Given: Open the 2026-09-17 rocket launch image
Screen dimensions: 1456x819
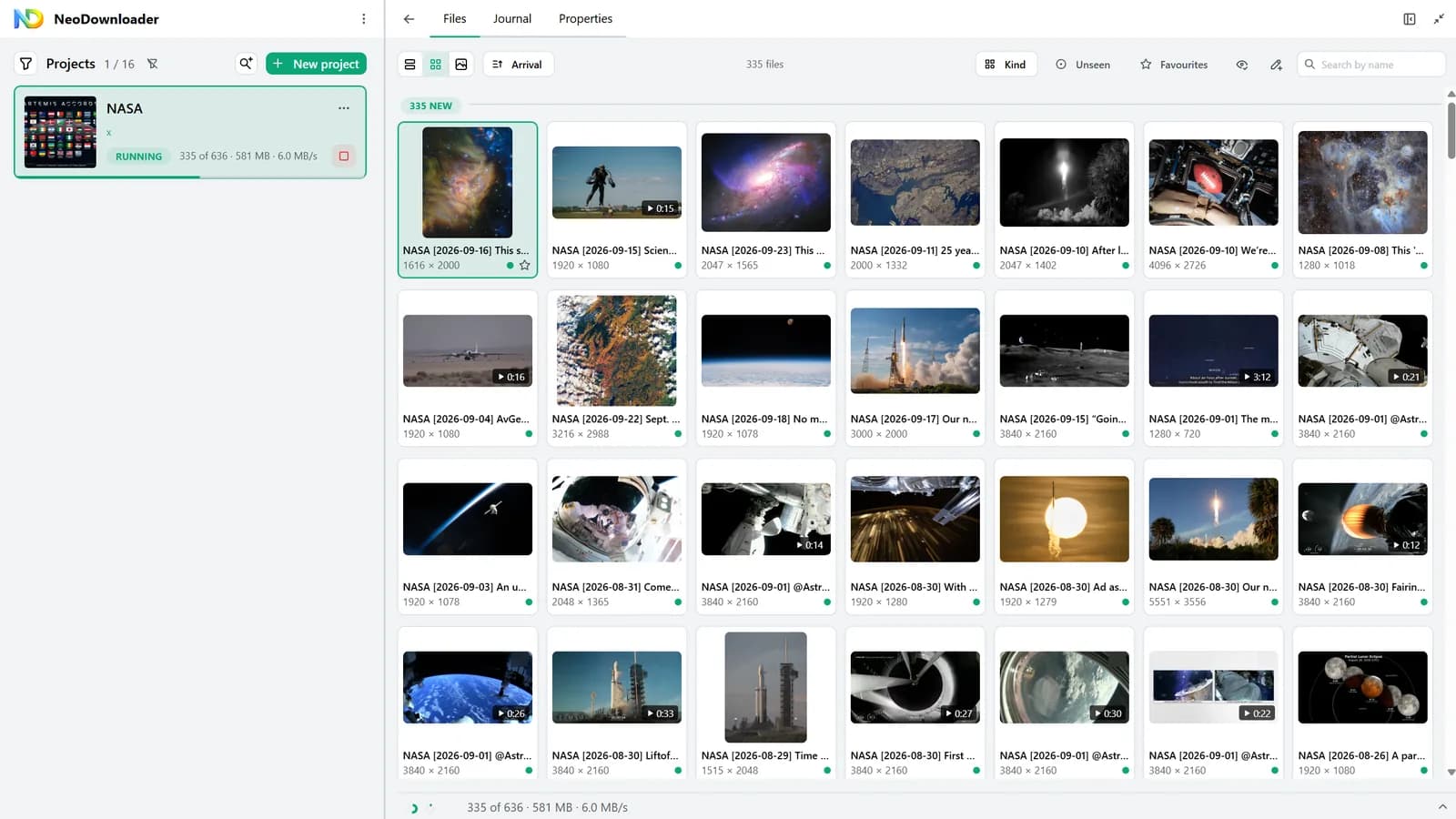Looking at the screenshot, I should [x=915, y=351].
